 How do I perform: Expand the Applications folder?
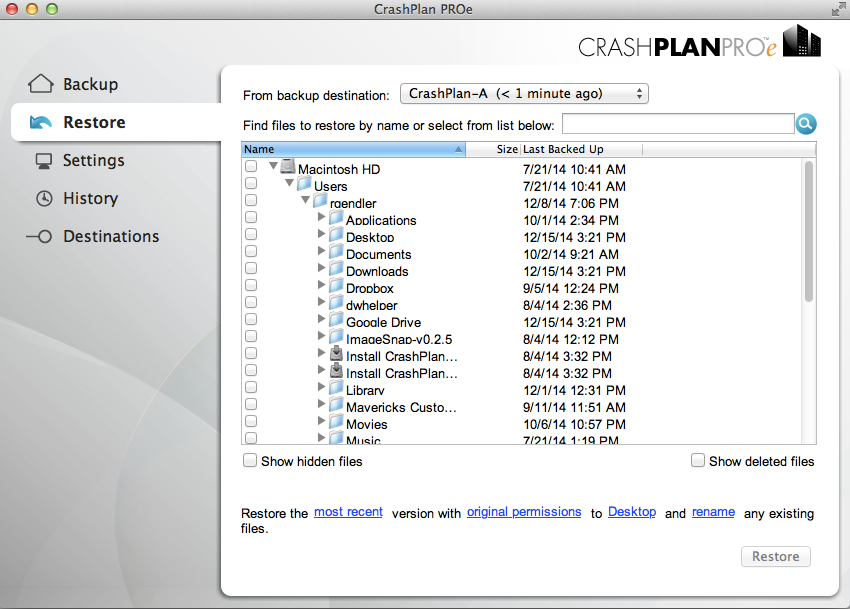321,217
